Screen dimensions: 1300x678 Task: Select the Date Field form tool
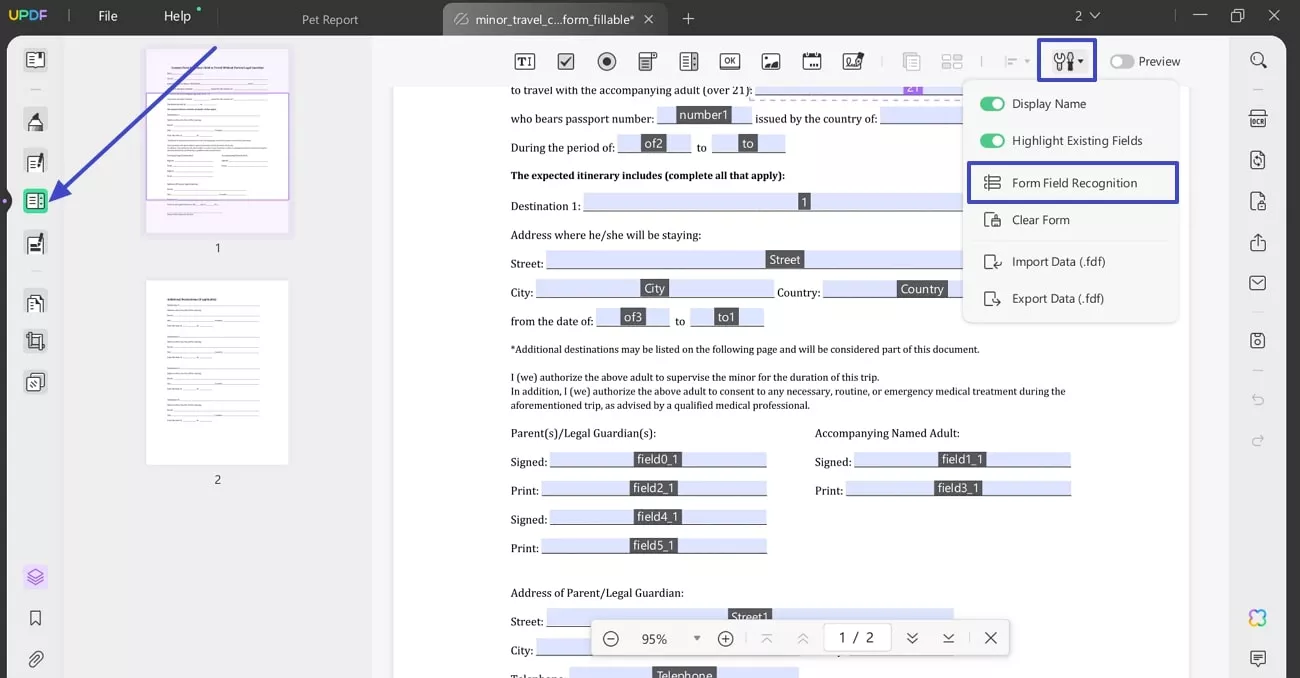point(811,61)
